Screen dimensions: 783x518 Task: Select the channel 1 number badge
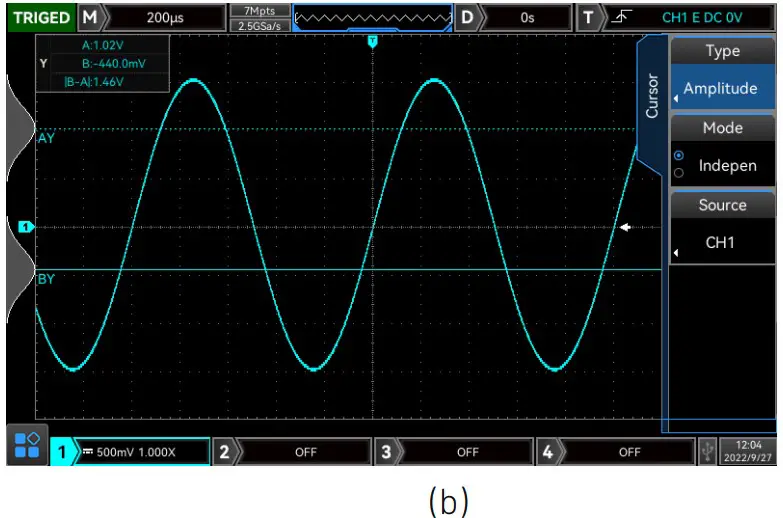(x=62, y=452)
